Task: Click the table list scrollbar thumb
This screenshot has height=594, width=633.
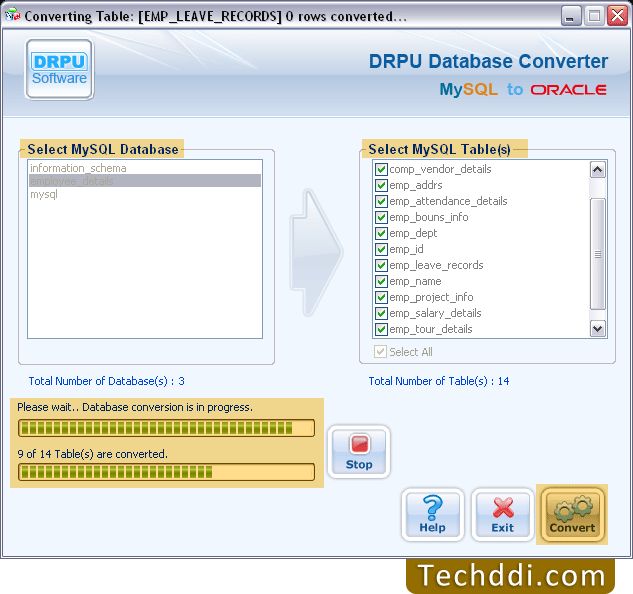Action: 597,254
